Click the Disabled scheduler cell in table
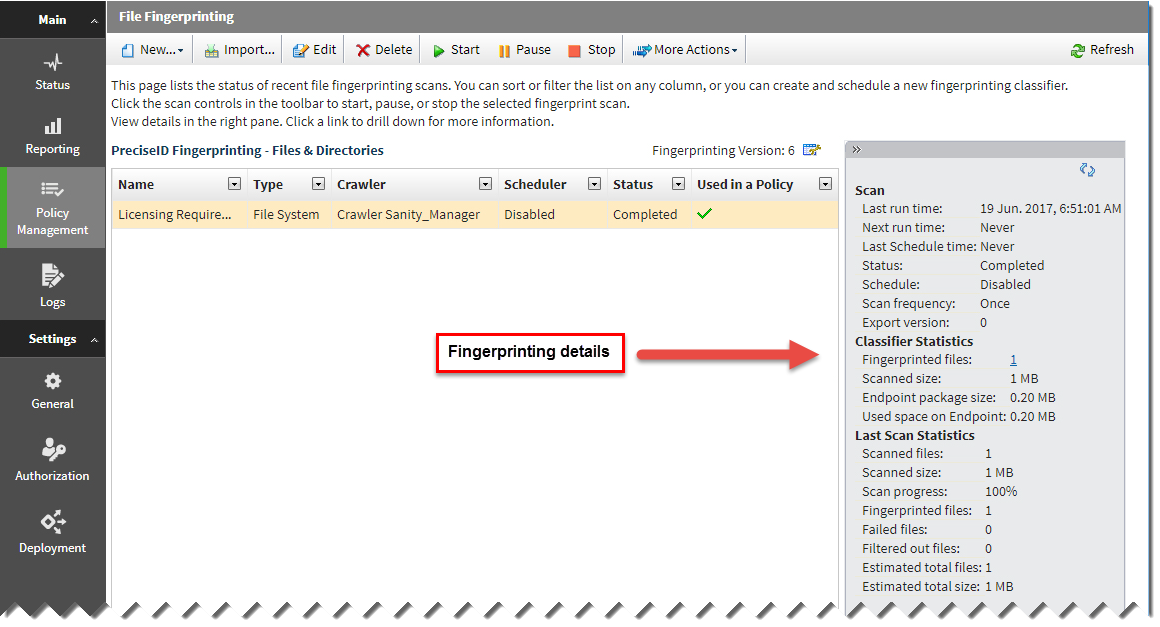1160x627 pixels. [530, 214]
